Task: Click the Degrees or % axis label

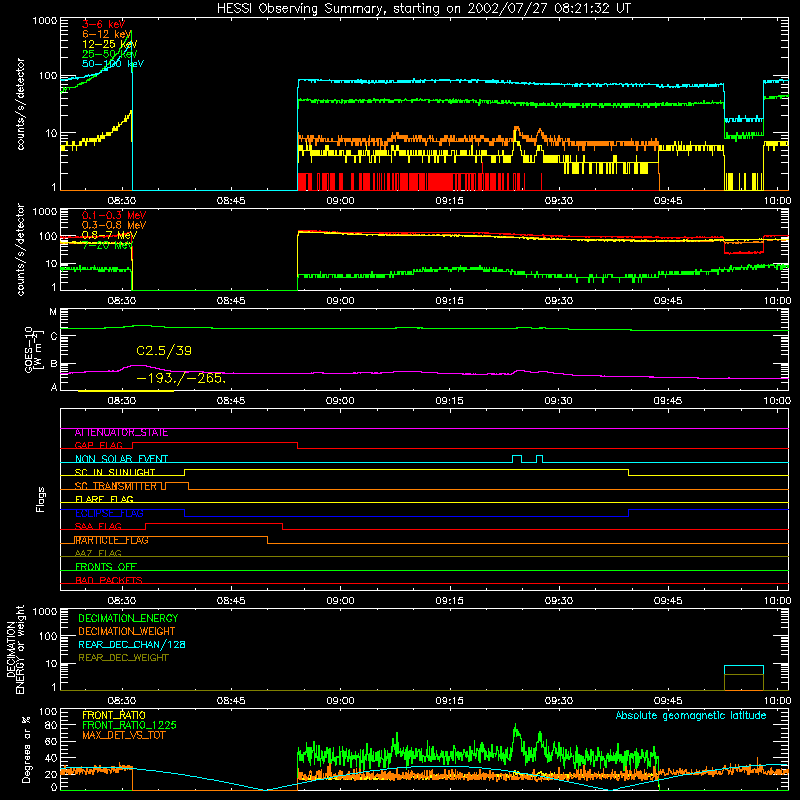Action: point(26,750)
